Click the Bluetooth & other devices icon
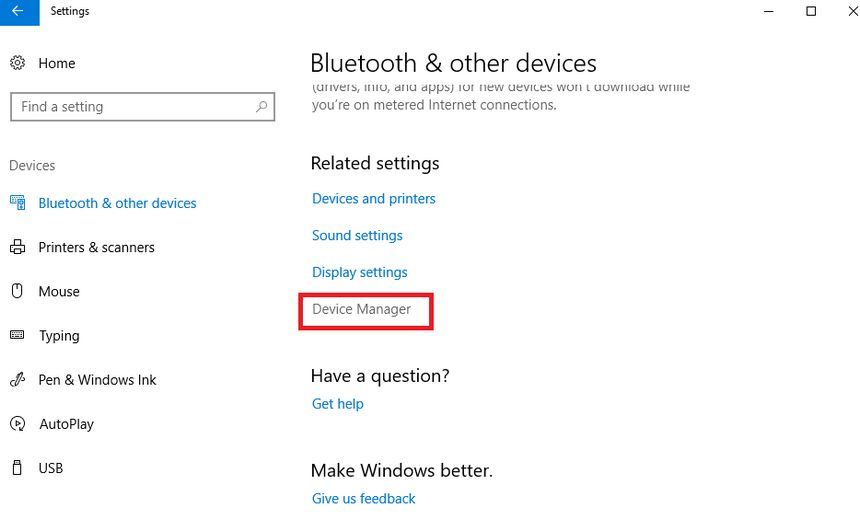 [17, 202]
